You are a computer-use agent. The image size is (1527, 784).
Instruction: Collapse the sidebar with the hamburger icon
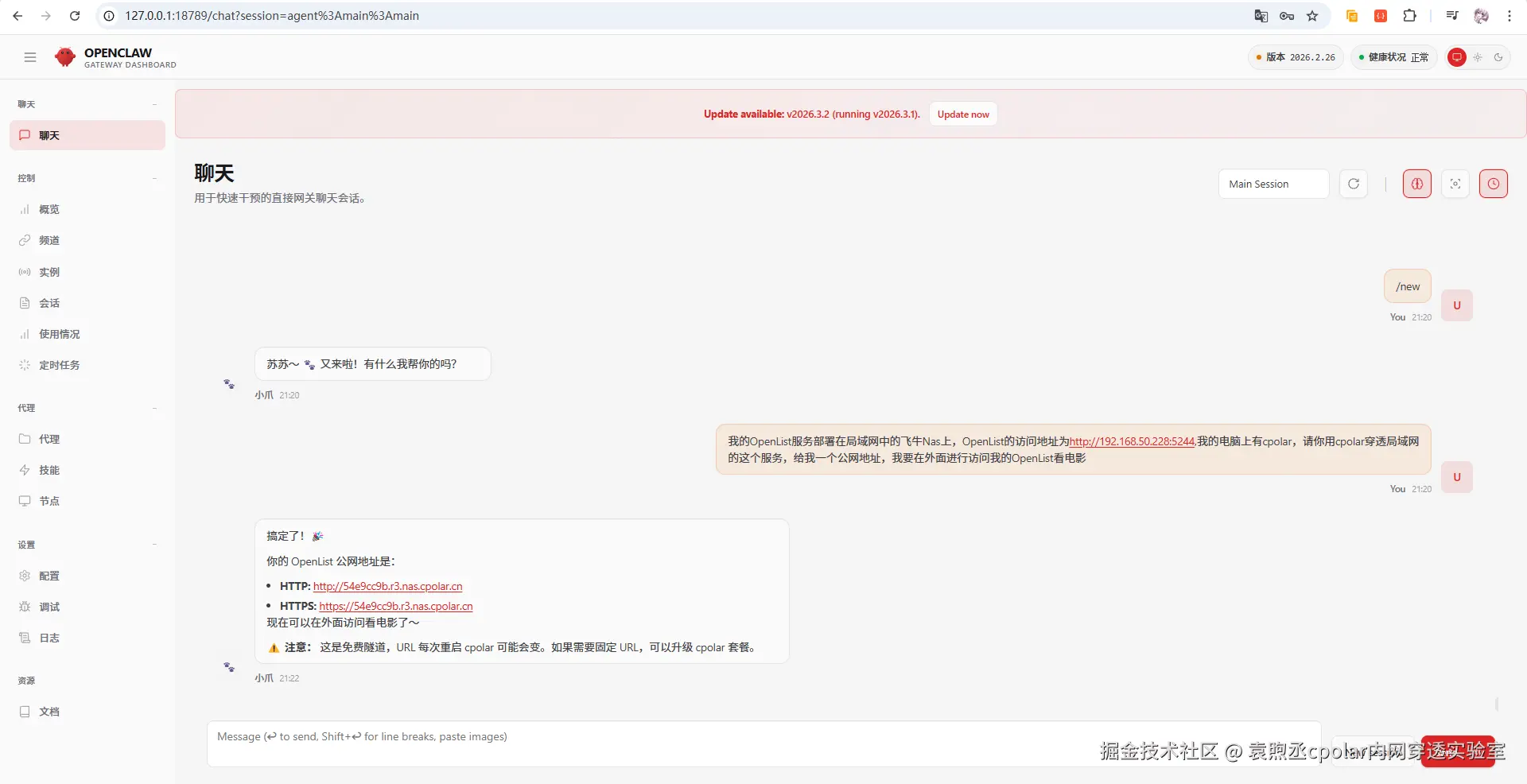pyautogui.click(x=30, y=57)
